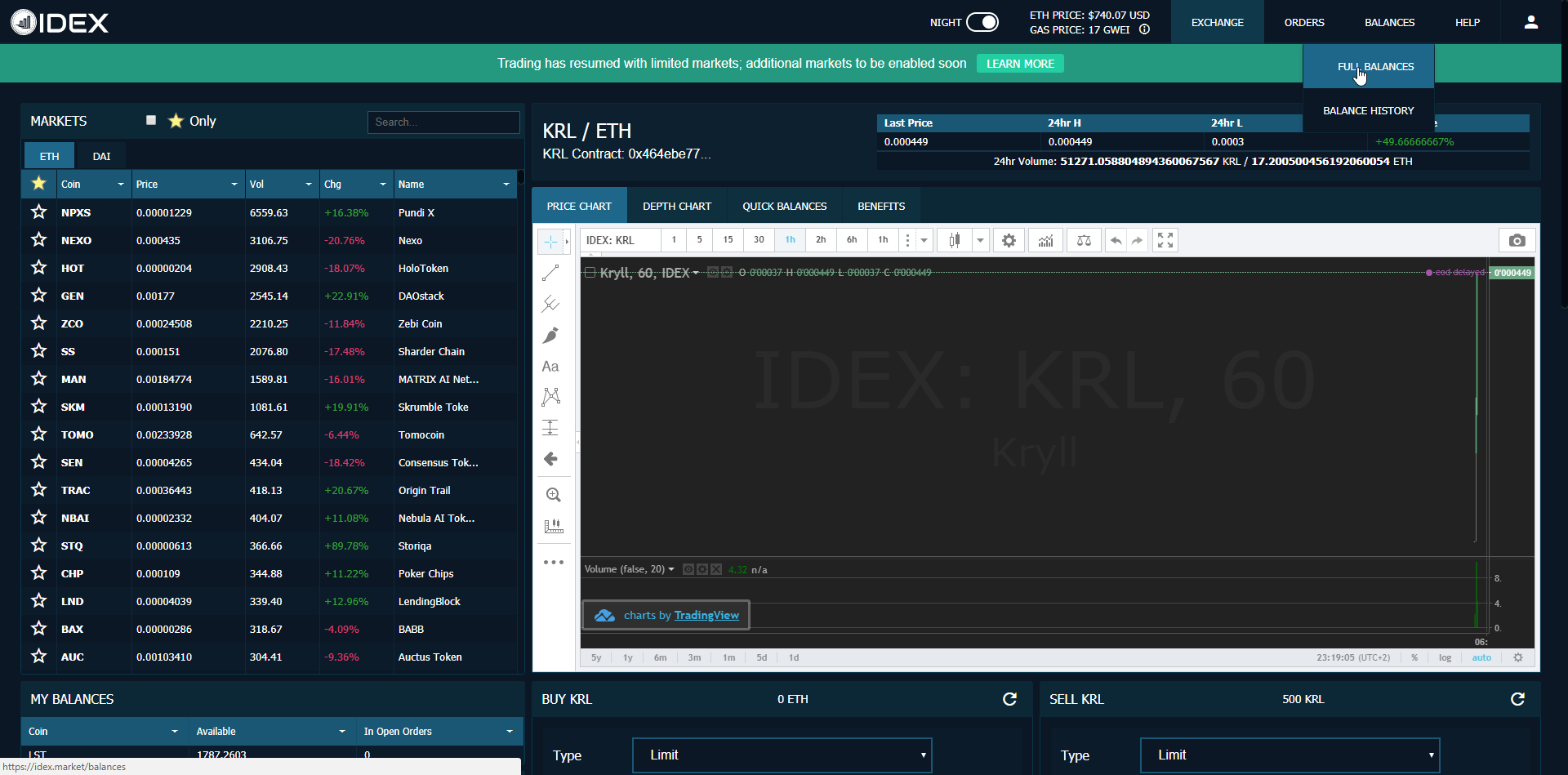Open the Available column dropdown in My Balances
The height and width of the screenshot is (775, 1568).
pos(342,732)
